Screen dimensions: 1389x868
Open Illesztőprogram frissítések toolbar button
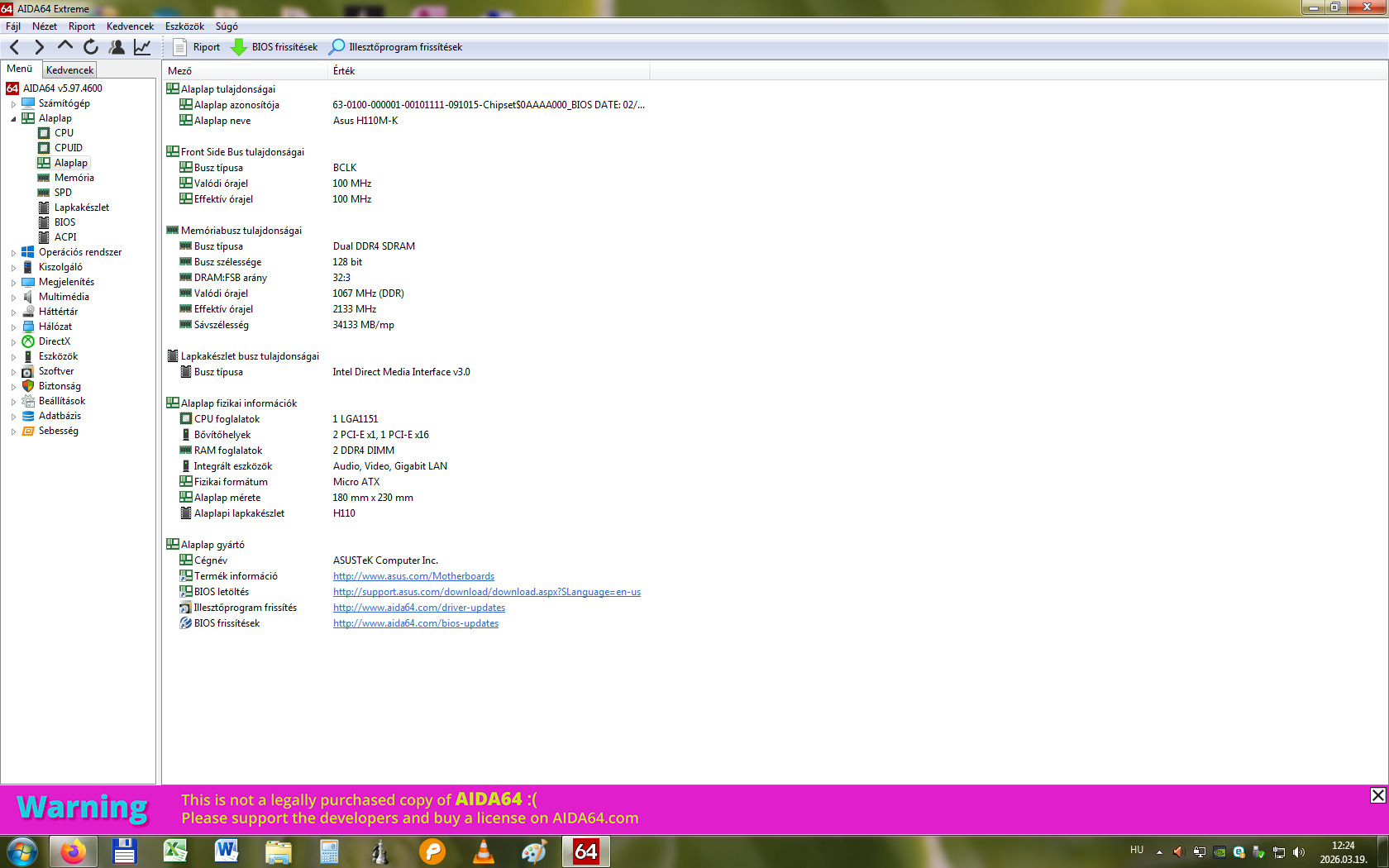(396, 47)
